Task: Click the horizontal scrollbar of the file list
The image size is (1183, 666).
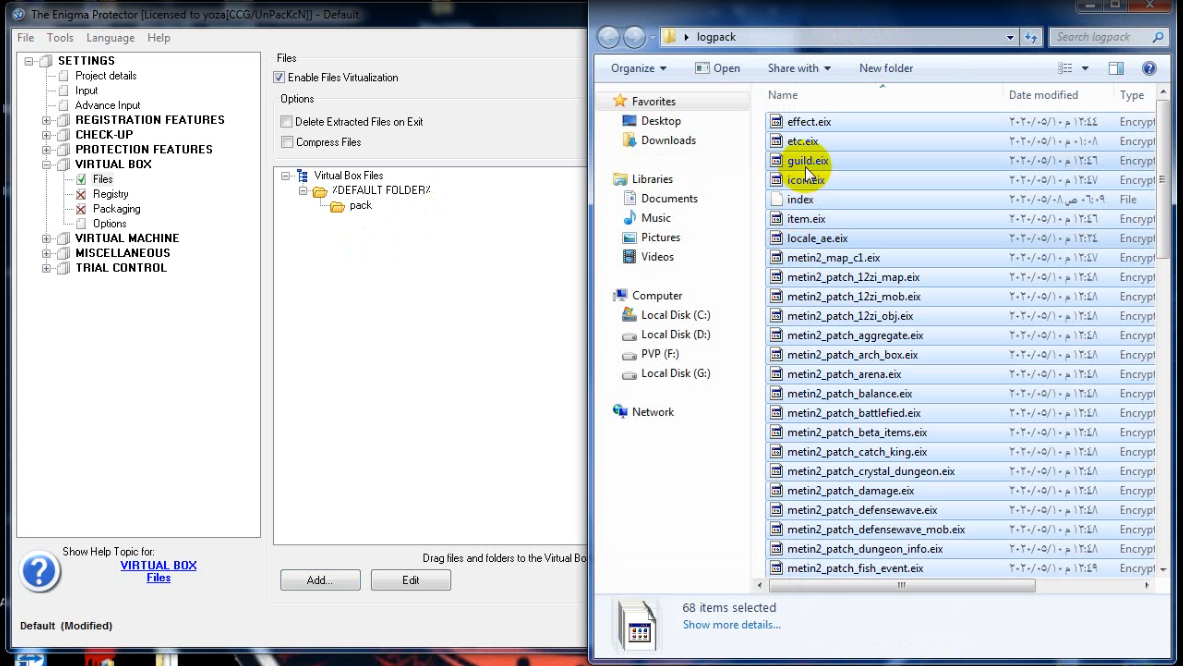Action: click(x=902, y=585)
